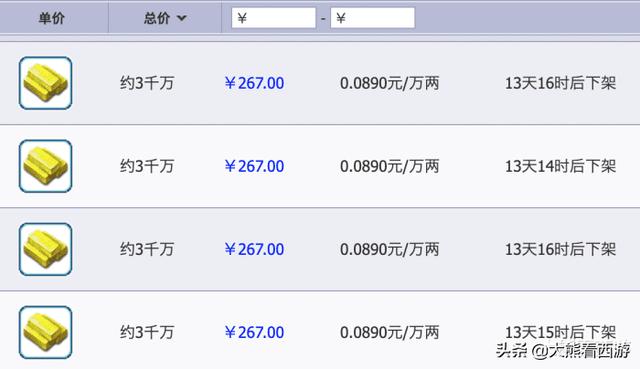
Task: Sort listings by 单价 column header
Action: coord(52,18)
